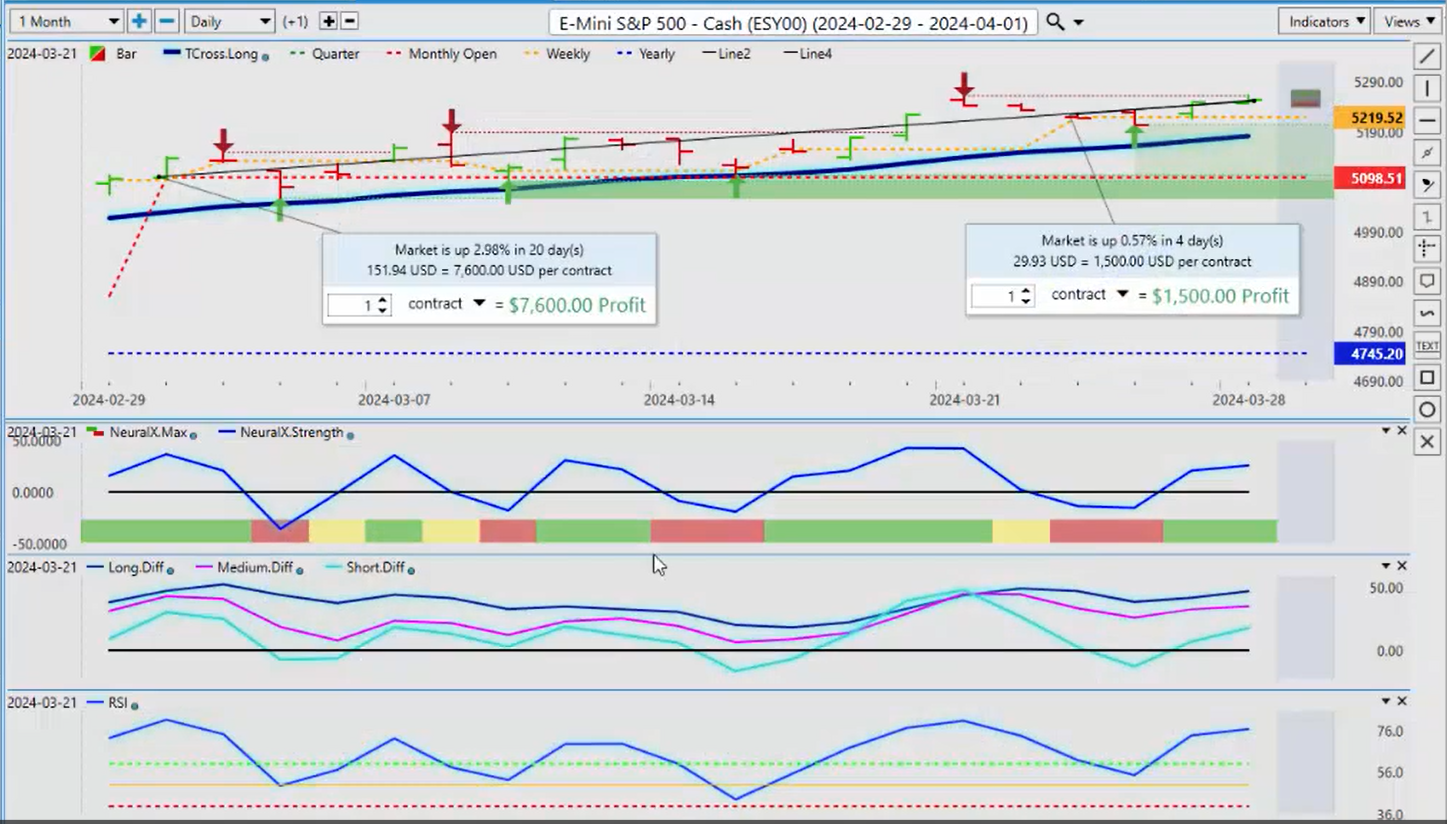This screenshot has height=824, width=1447.
Task: Expand the RSI pane options arrow
Action: (x=1386, y=701)
